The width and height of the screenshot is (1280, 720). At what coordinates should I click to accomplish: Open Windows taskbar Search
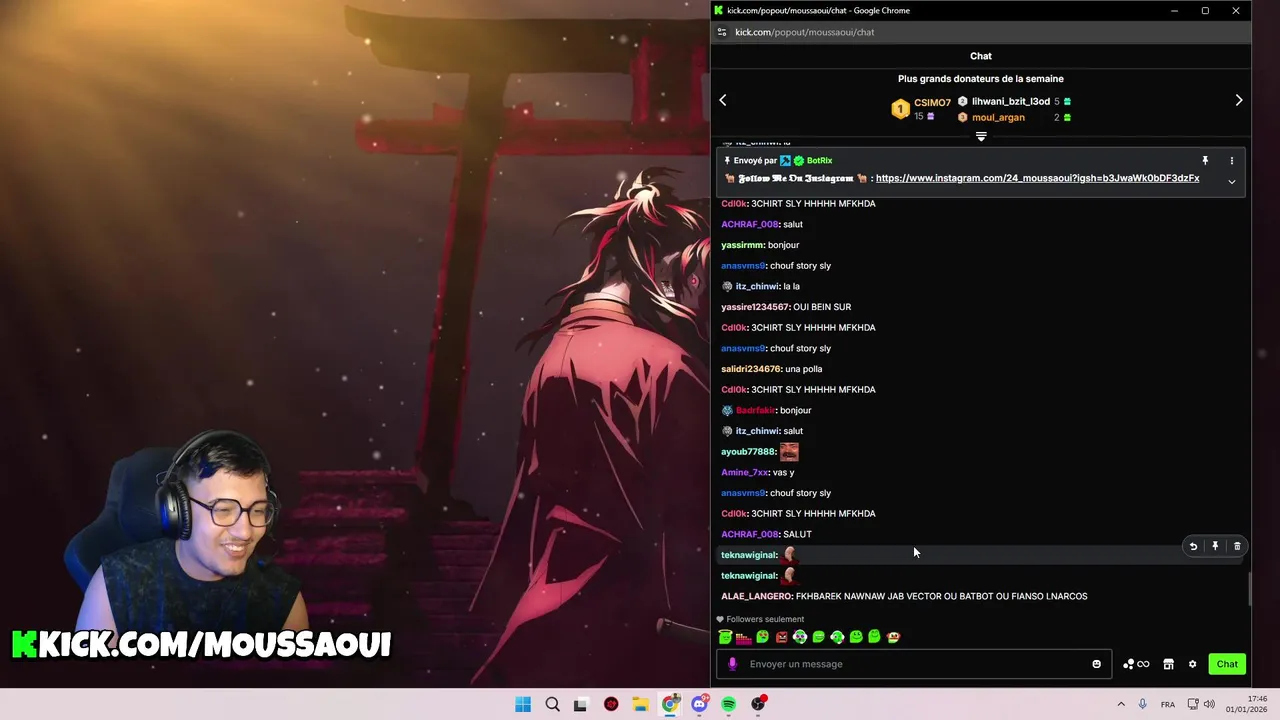click(x=552, y=704)
